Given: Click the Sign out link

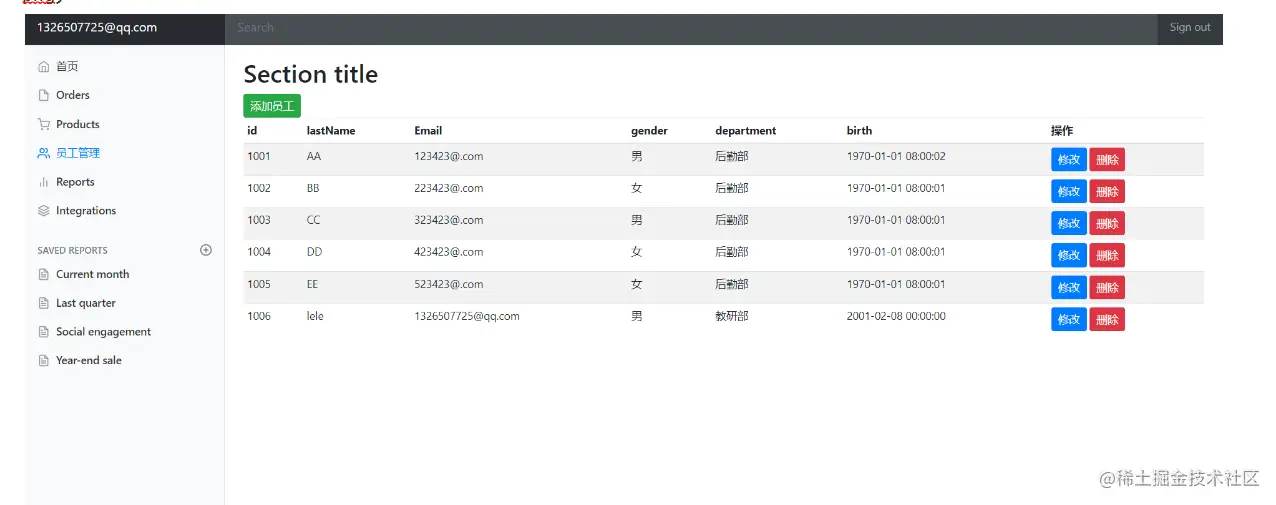Looking at the screenshot, I should (1190, 28).
